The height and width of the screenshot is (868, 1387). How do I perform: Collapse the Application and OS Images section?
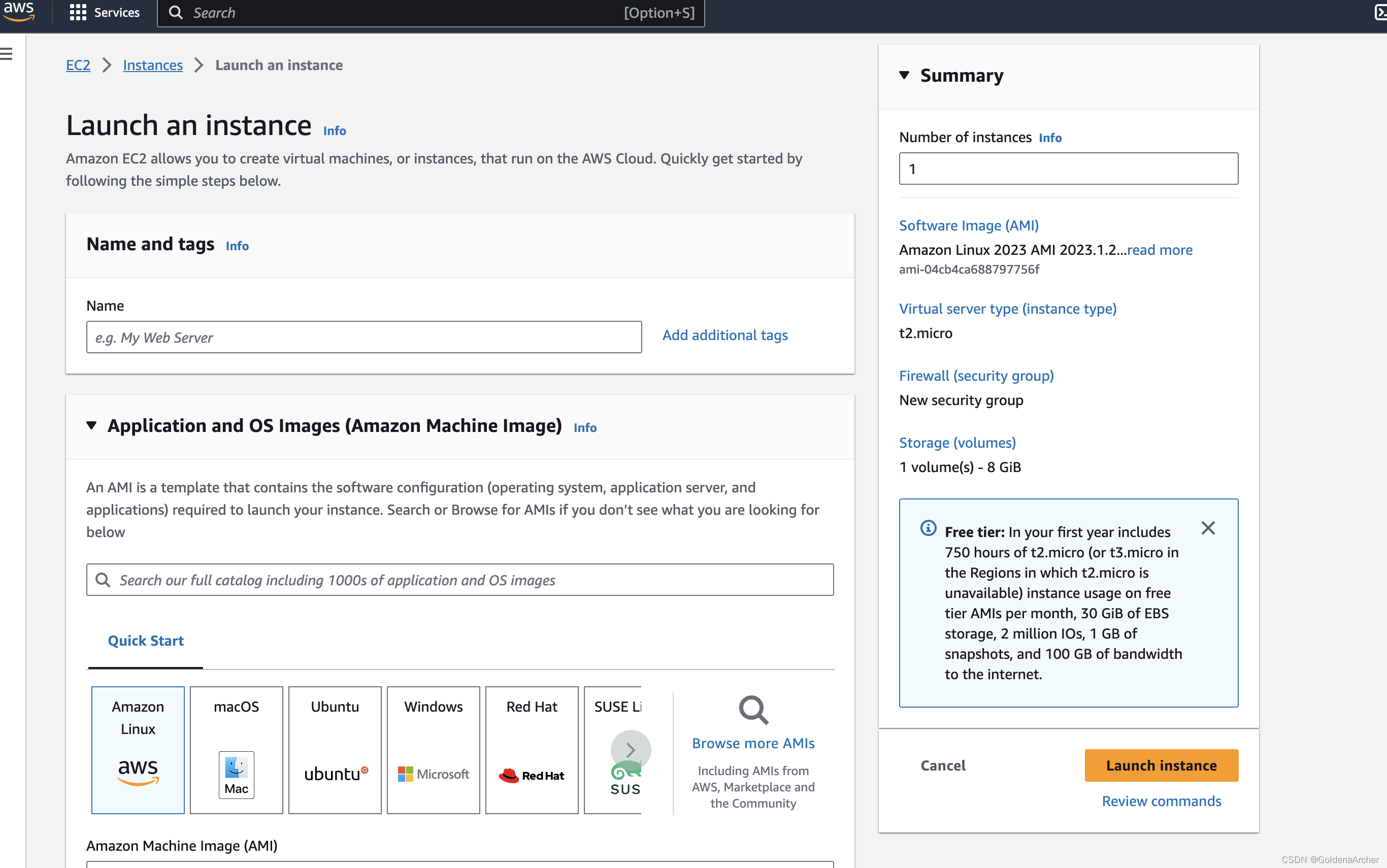(x=91, y=425)
